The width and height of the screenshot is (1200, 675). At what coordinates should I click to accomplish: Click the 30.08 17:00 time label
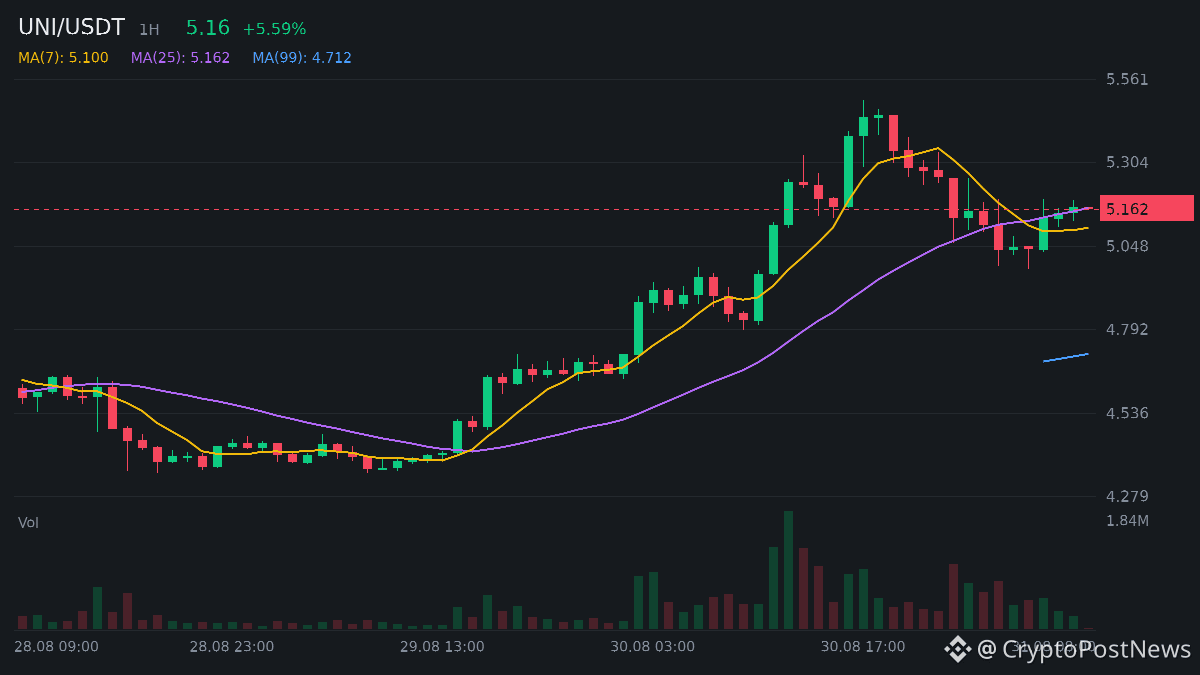[x=863, y=646]
